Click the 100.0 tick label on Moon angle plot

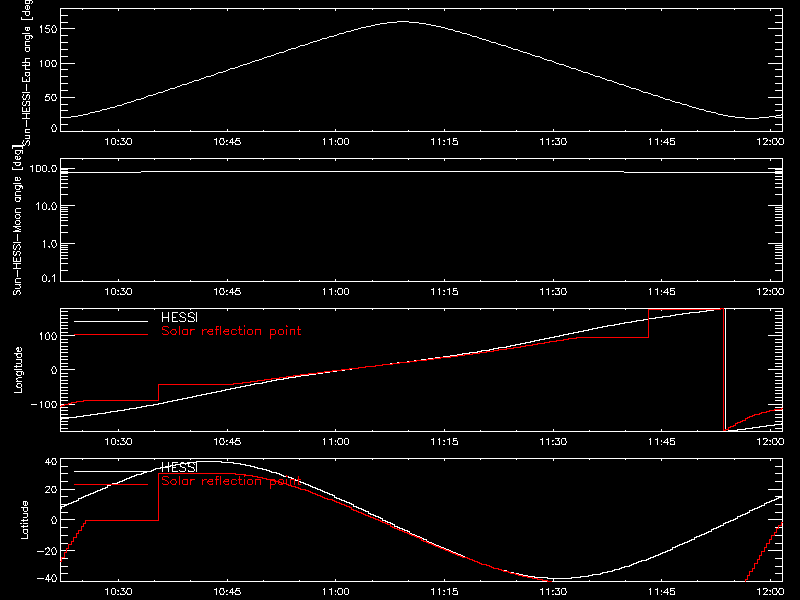click(x=43, y=168)
